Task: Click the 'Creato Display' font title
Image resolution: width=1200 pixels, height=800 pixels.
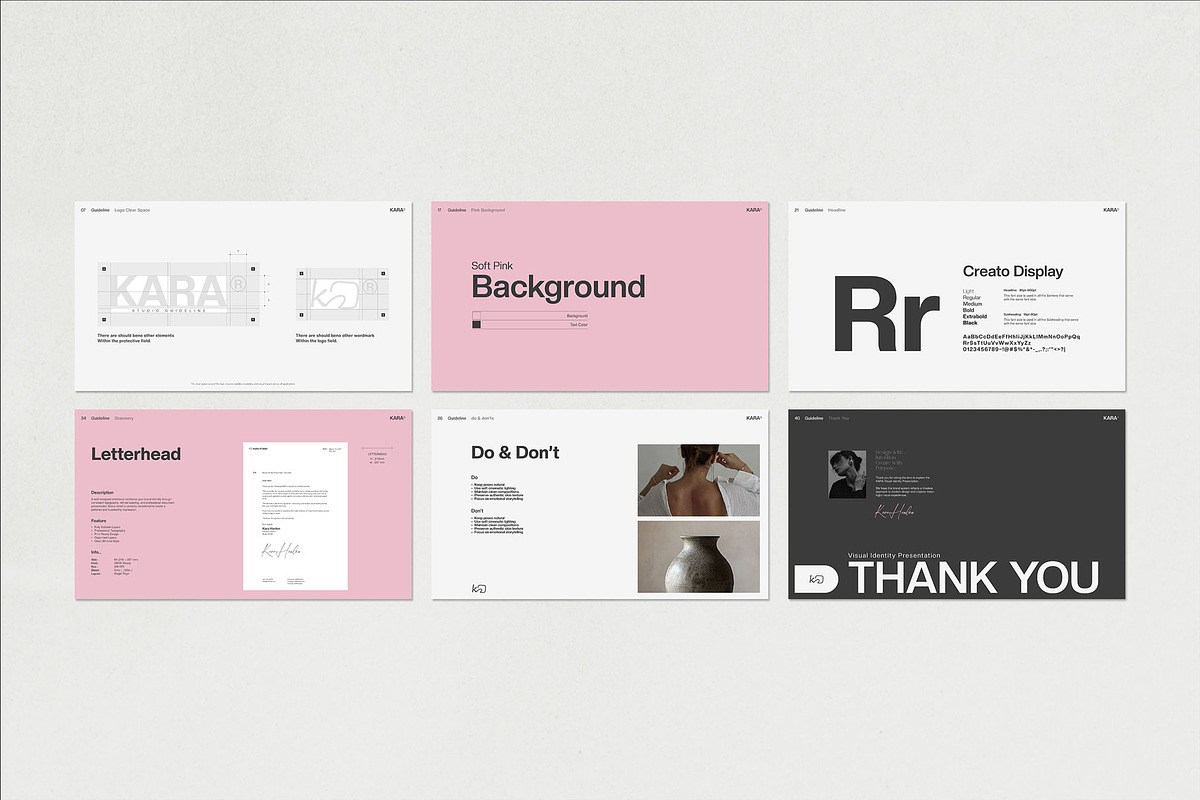Action: (x=1013, y=271)
